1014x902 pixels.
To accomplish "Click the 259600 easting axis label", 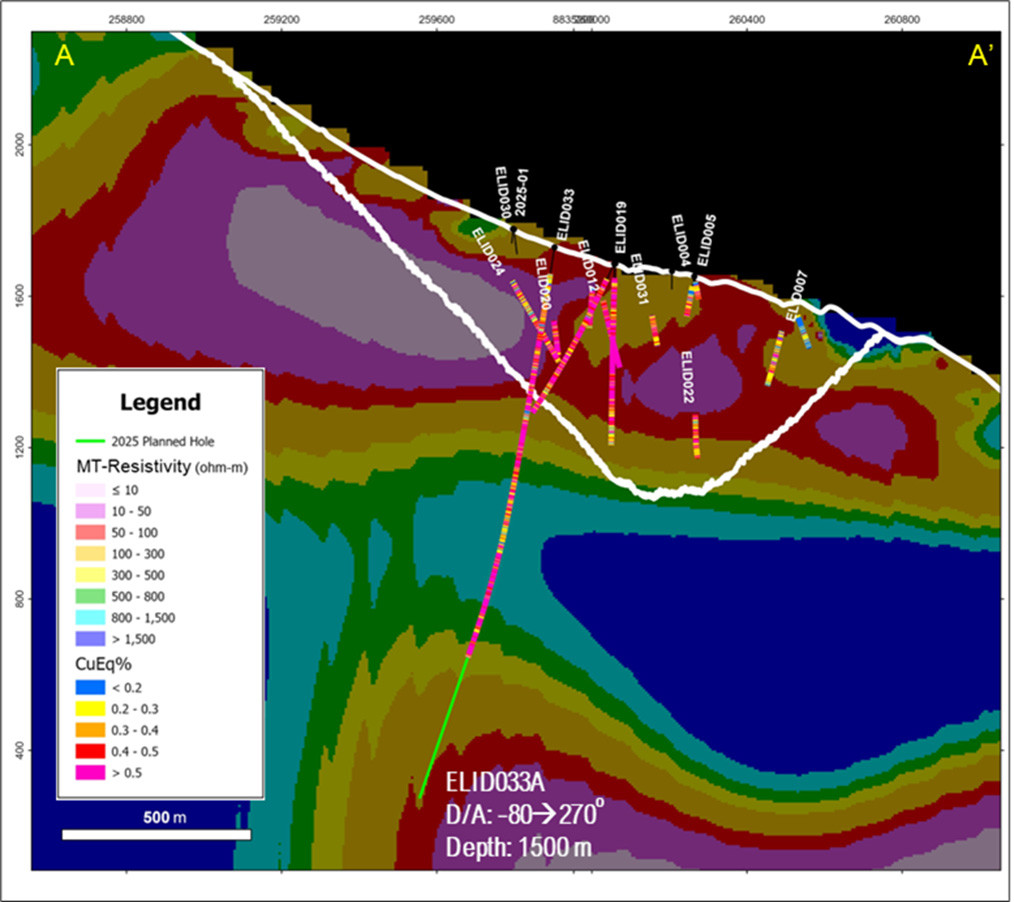I will coord(437,19).
